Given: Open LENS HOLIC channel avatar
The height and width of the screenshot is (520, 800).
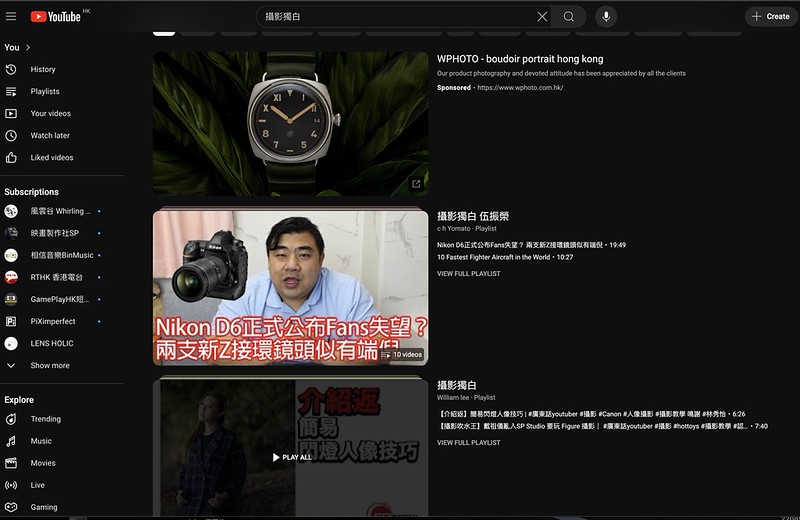Looking at the screenshot, I should click(11, 343).
